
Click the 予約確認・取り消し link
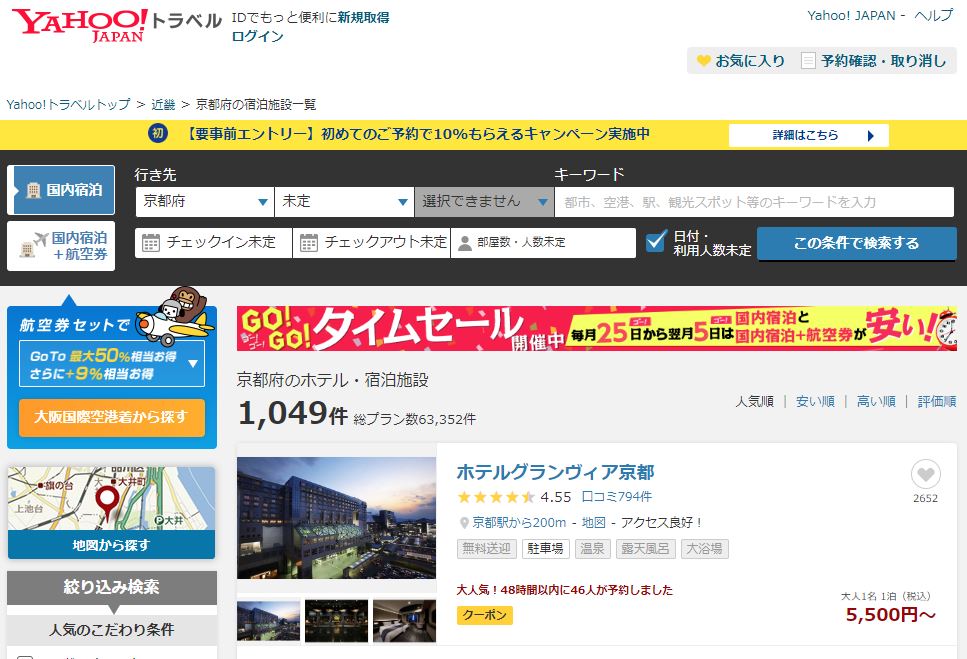point(883,60)
